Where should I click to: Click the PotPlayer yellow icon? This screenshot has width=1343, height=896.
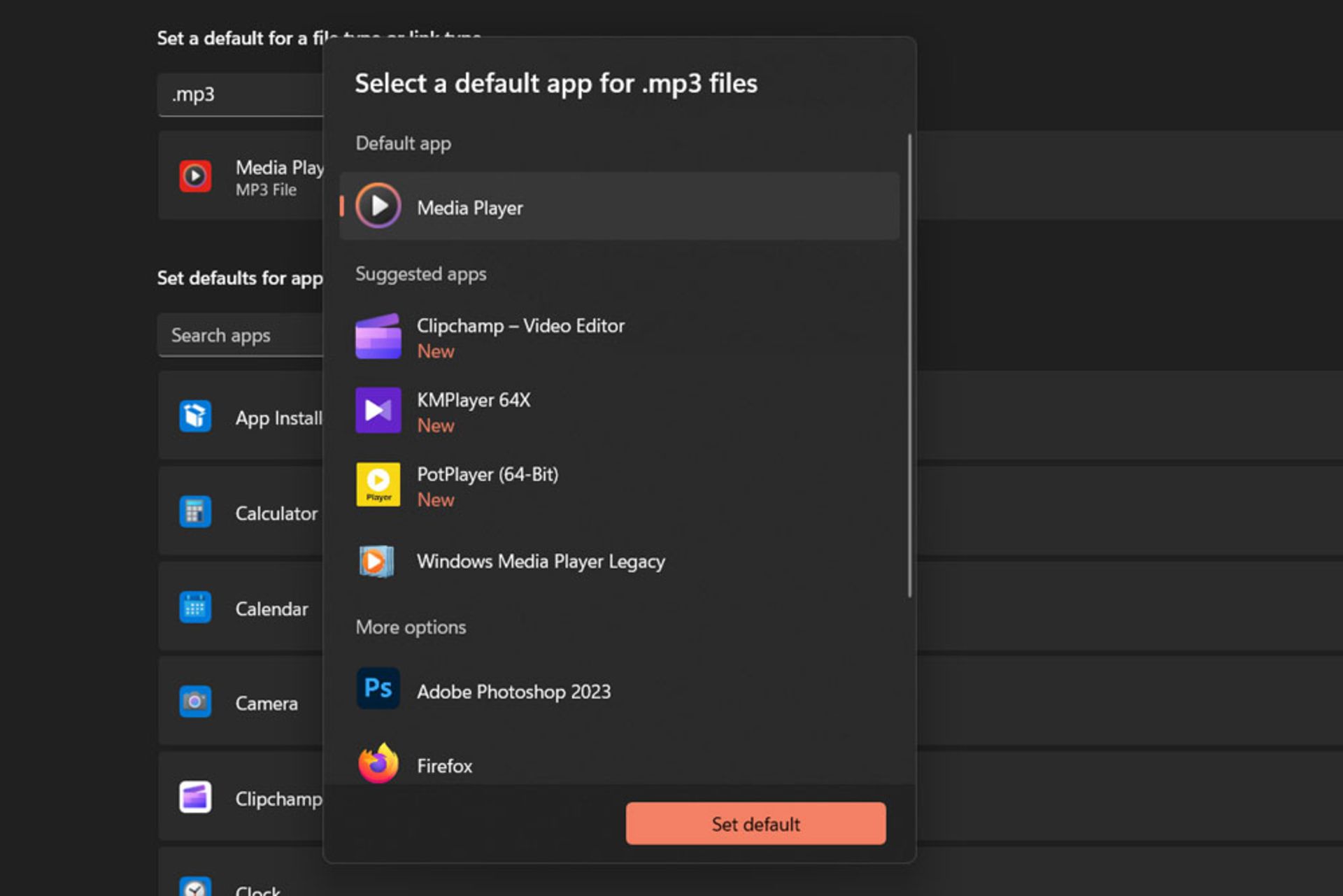[x=378, y=484]
